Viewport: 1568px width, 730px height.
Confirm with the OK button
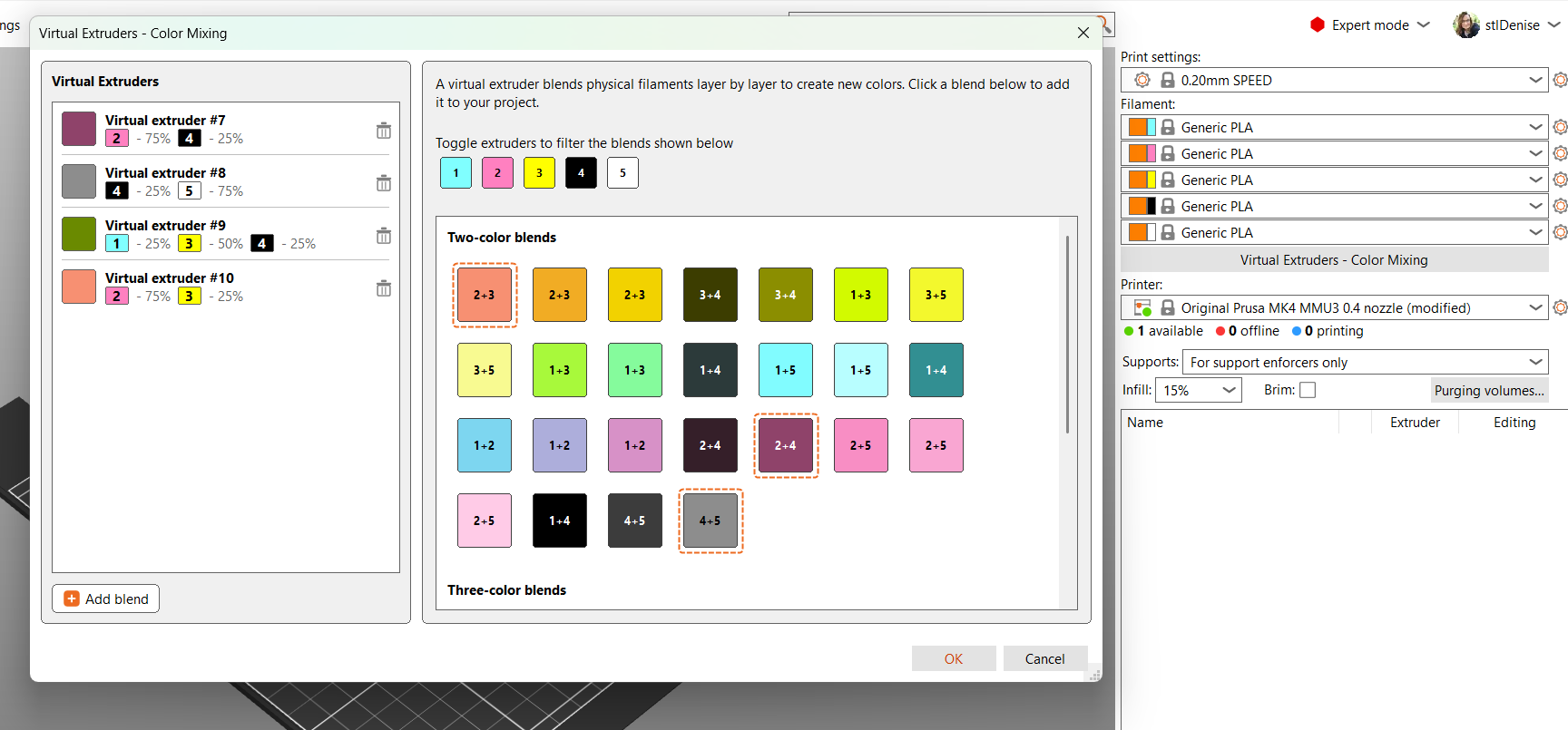(954, 658)
